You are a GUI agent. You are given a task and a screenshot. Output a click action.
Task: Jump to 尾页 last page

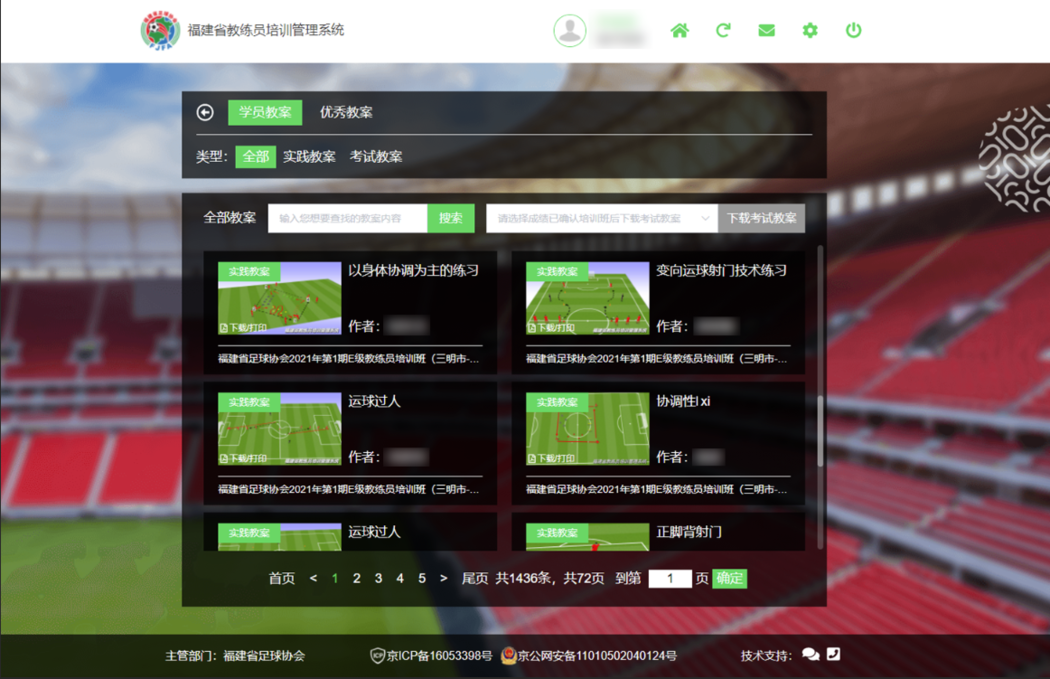[475, 579]
